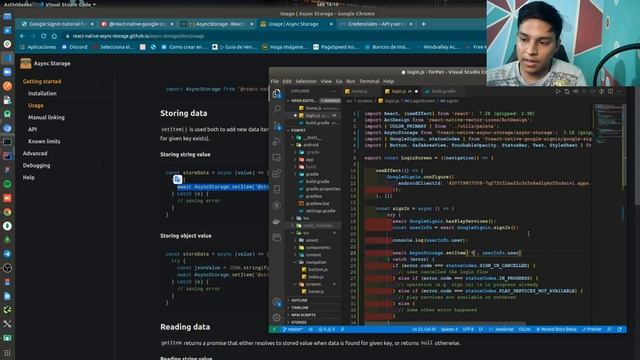Image resolution: width=640 pixels, height=360 pixels.
Task: Click the notifications bell in VS Code status bar
Action: click(620, 329)
